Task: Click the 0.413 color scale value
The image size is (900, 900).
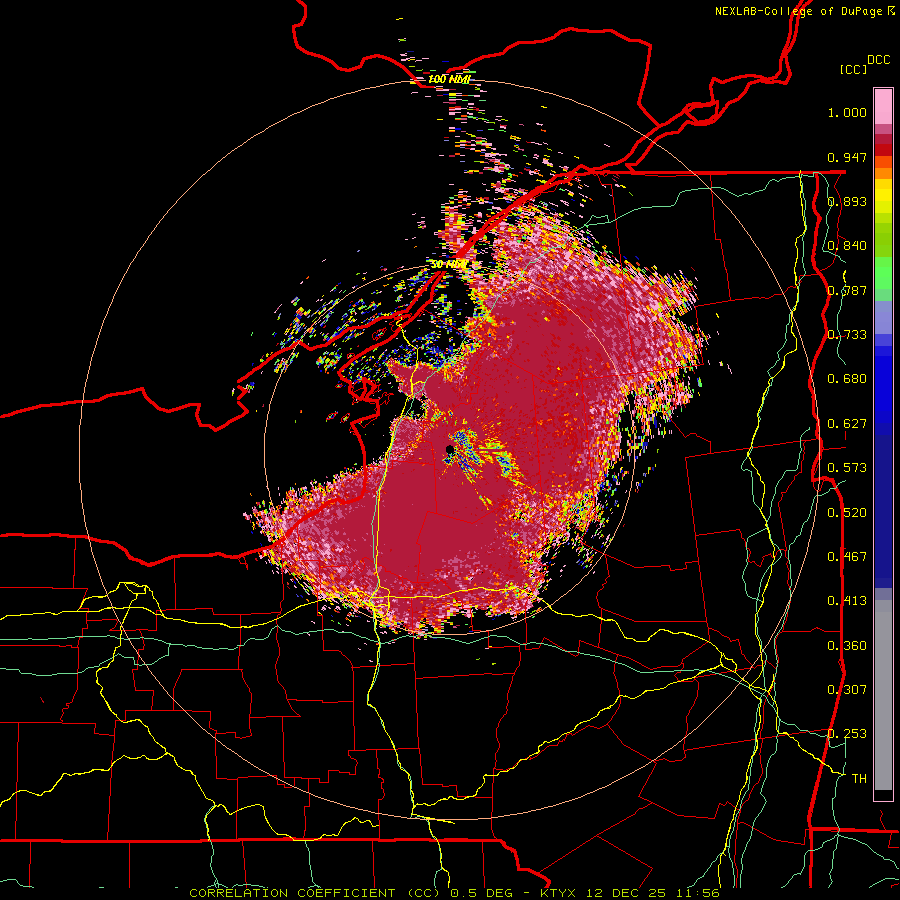Action: point(847,601)
